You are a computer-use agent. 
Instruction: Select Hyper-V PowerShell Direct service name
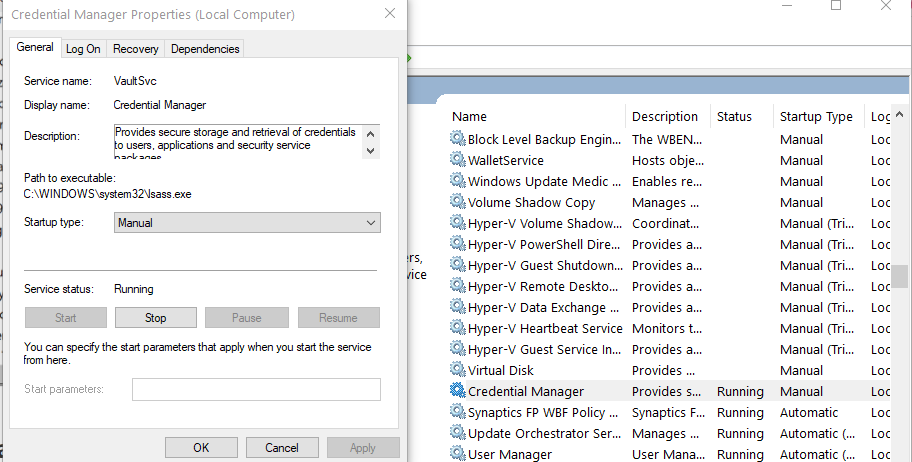click(544, 244)
